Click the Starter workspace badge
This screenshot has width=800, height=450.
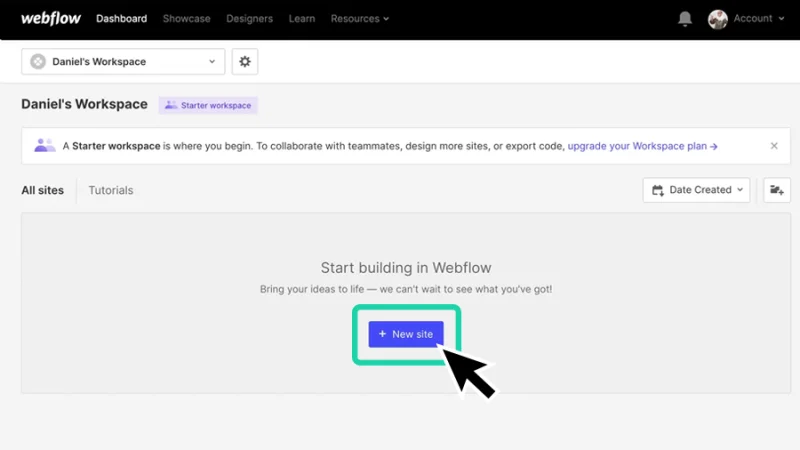(x=208, y=105)
